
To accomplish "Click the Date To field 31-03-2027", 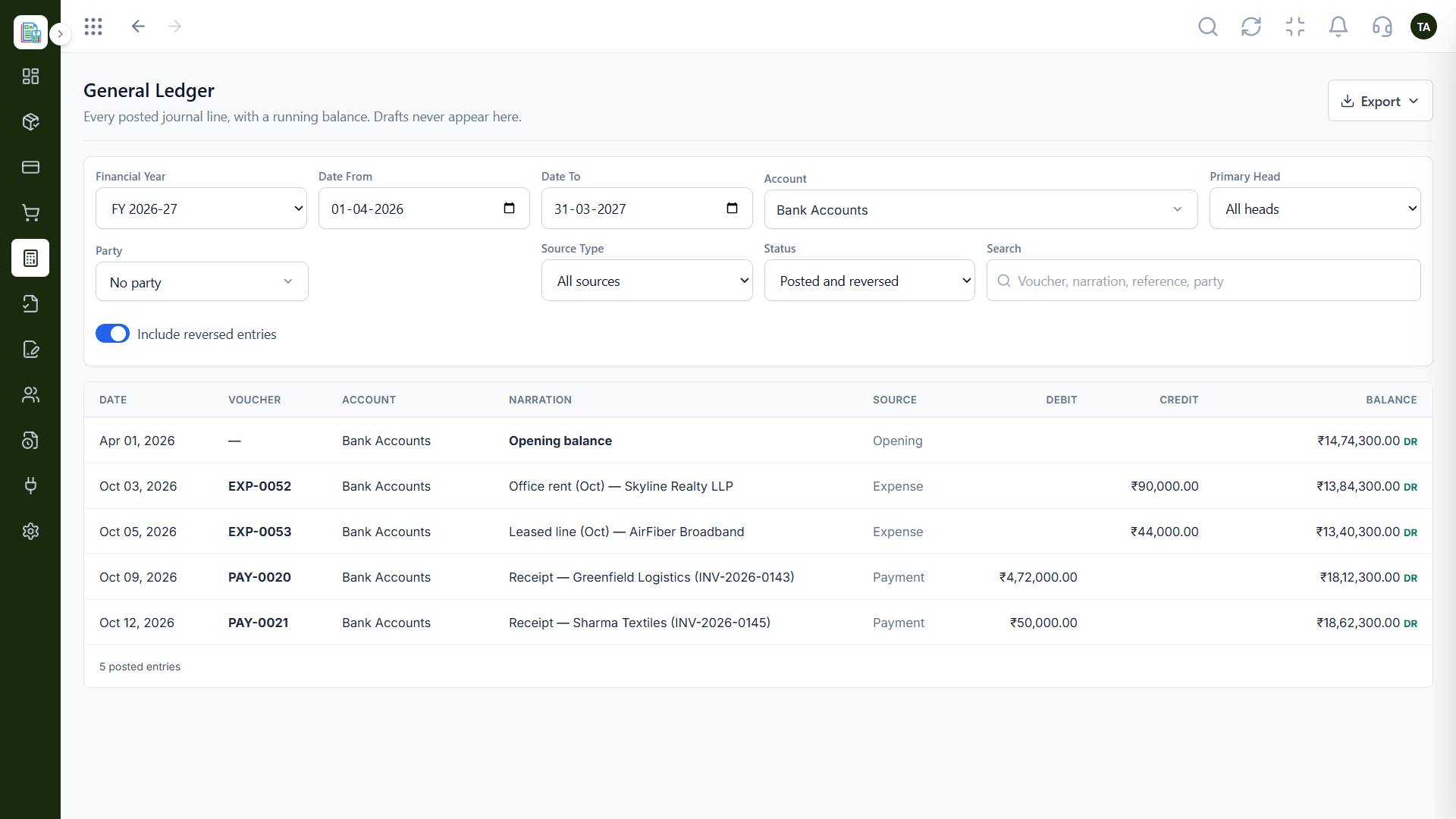I will pyautogui.click(x=647, y=209).
